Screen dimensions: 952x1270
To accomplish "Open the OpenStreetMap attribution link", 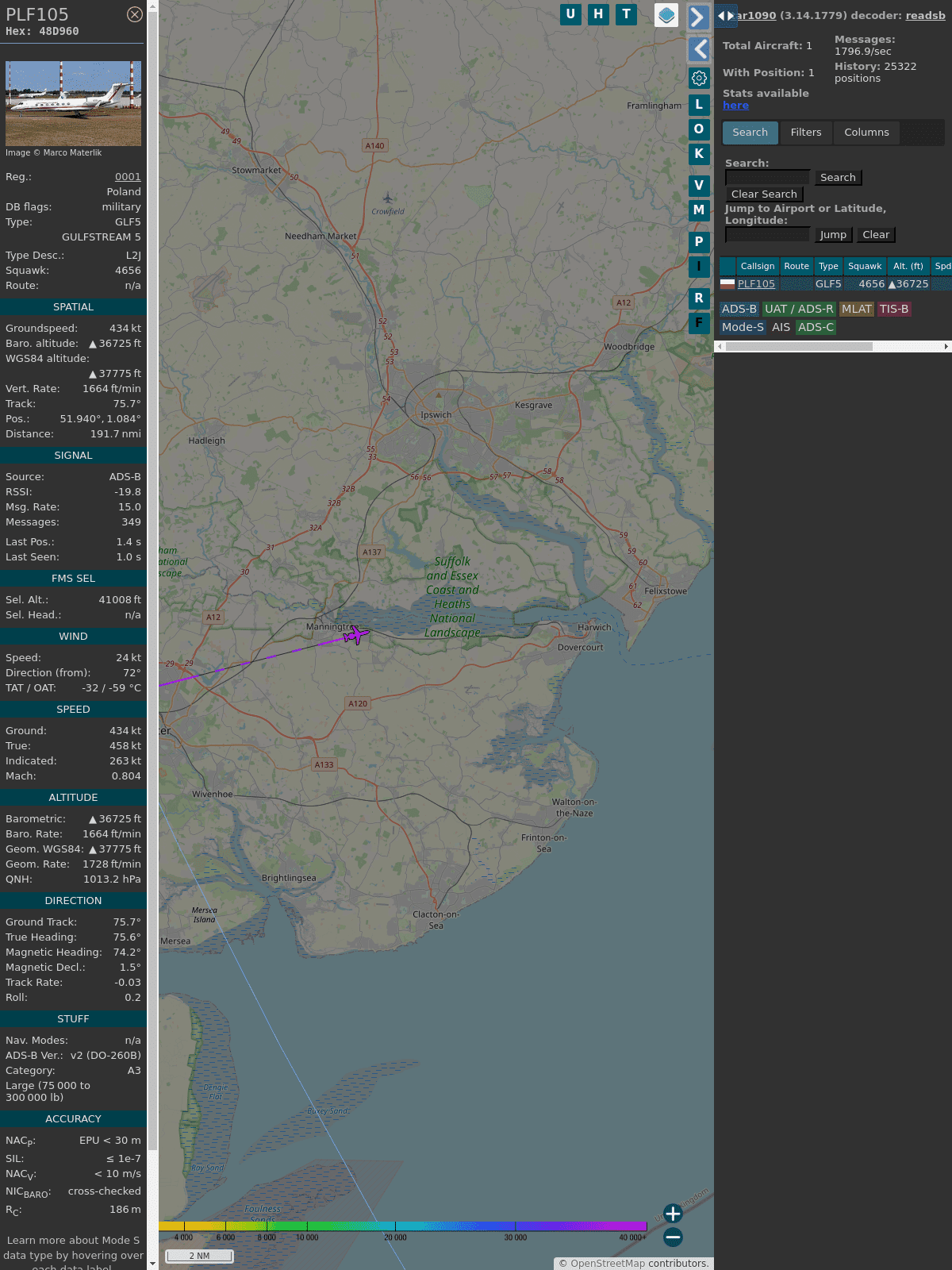I will click(x=608, y=1264).
